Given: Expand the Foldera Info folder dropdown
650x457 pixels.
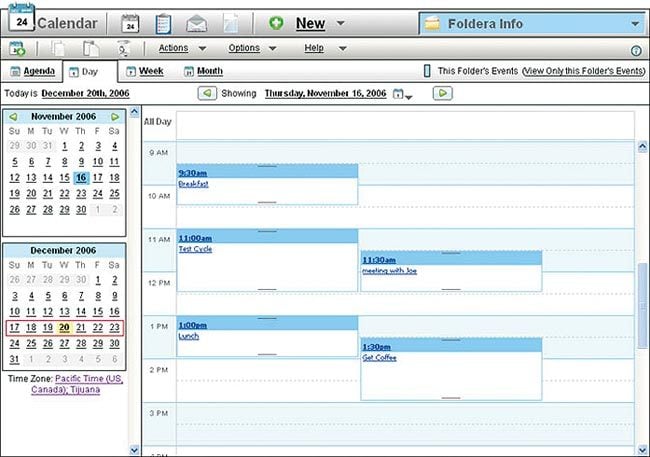Looking at the screenshot, I should coord(636,23).
